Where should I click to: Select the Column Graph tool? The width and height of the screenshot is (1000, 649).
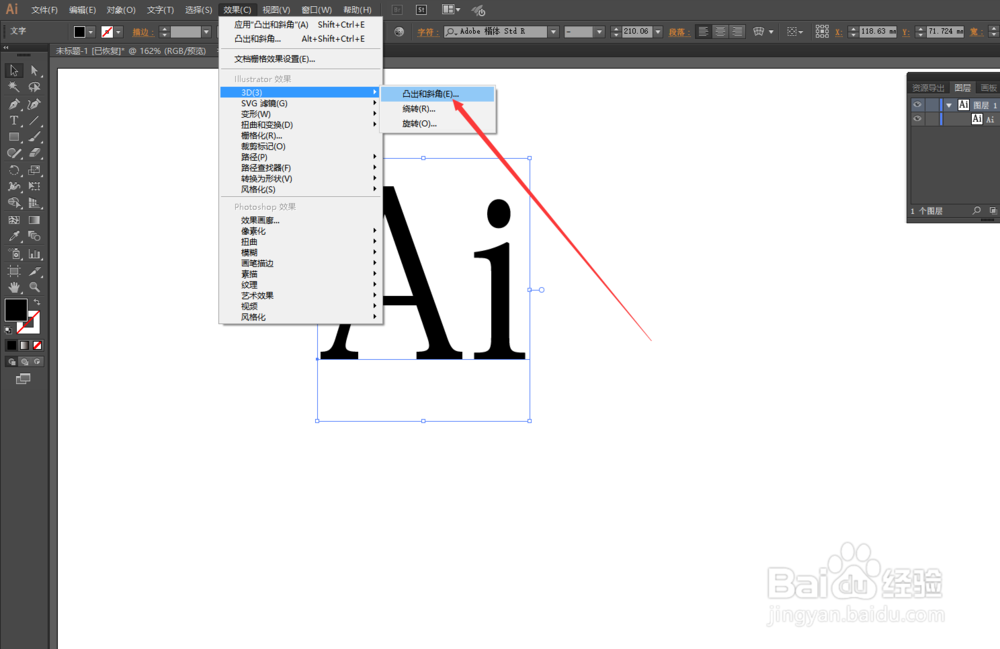(34, 254)
